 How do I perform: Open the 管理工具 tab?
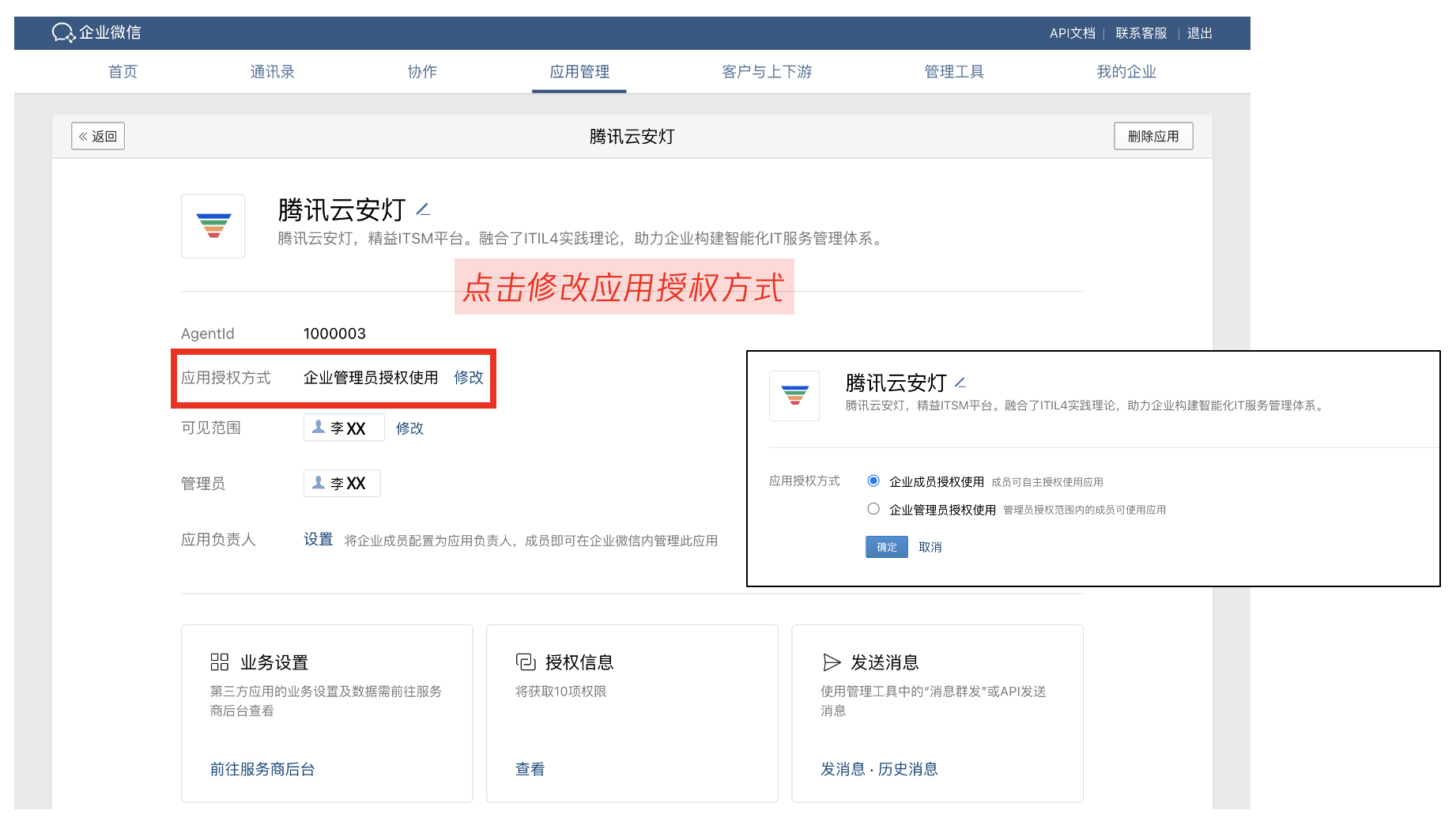click(954, 72)
